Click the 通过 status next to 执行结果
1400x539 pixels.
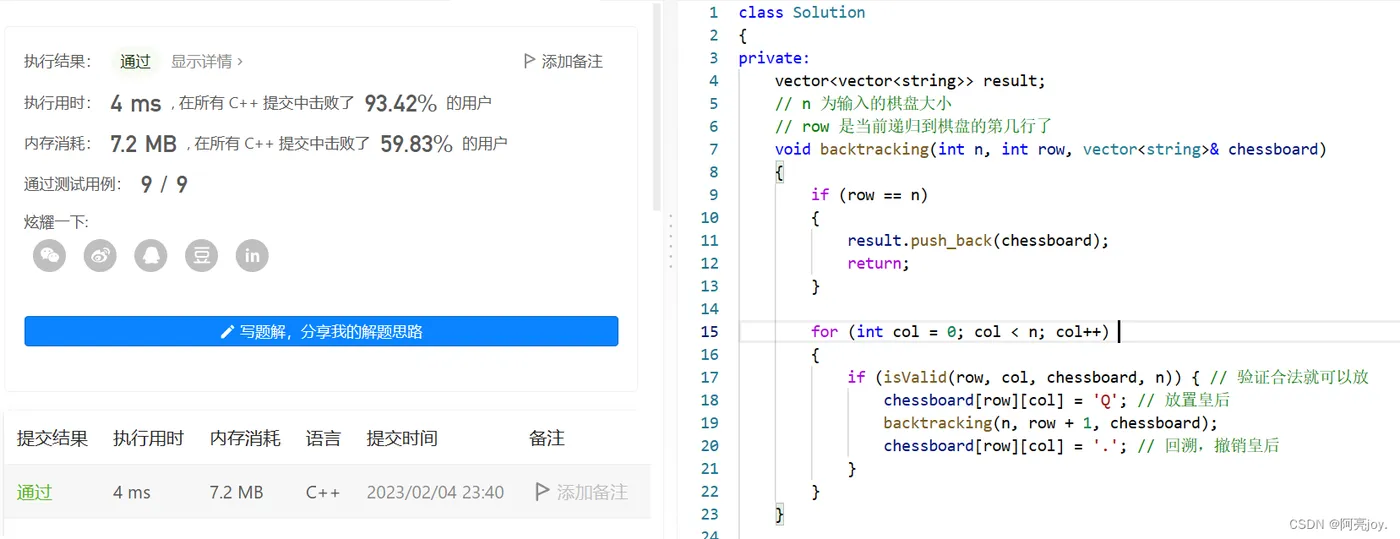coord(135,61)
